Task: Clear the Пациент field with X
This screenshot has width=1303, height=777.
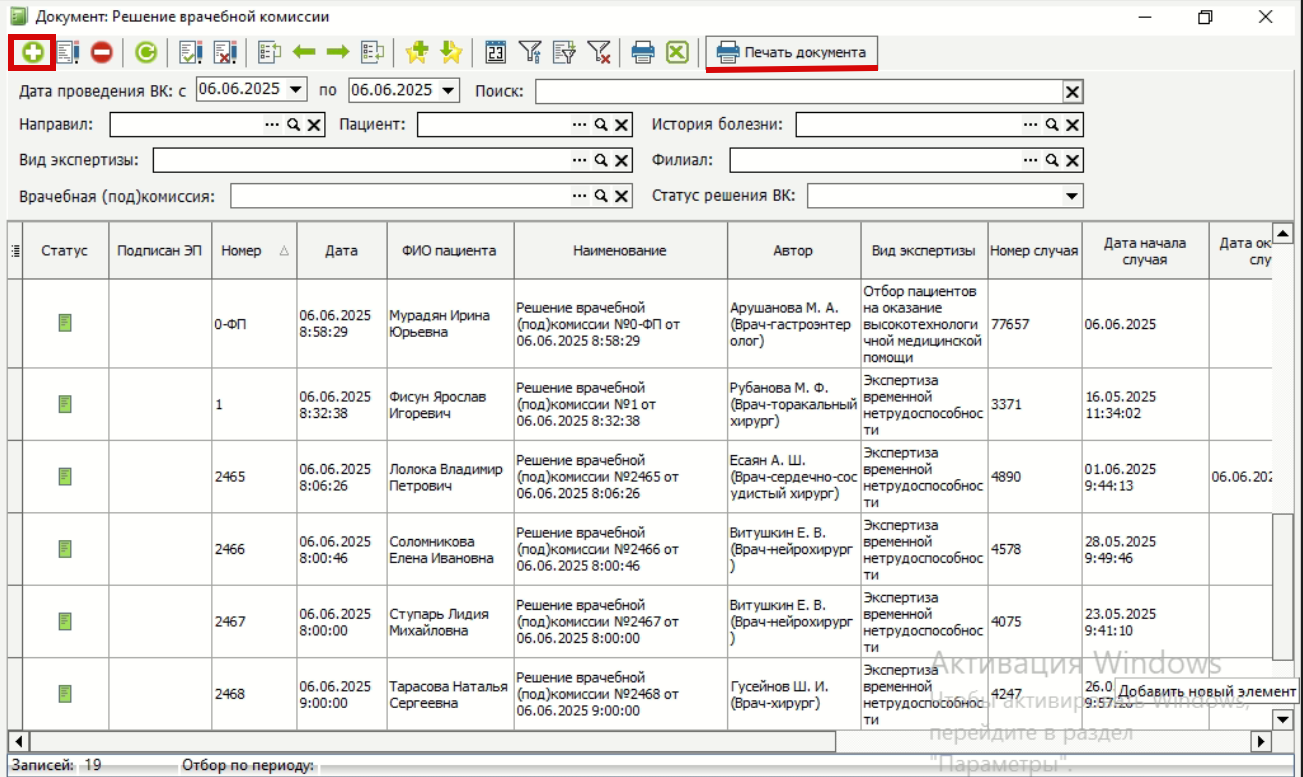Action: coord(621,125)
